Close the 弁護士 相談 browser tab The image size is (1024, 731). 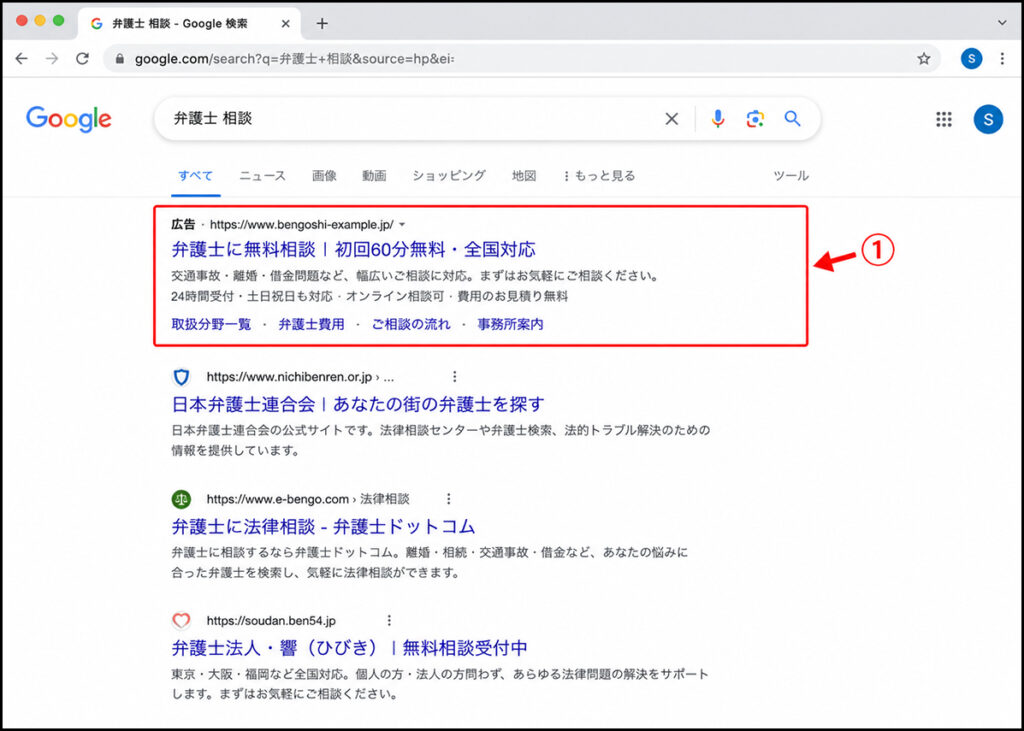point(285,24)
